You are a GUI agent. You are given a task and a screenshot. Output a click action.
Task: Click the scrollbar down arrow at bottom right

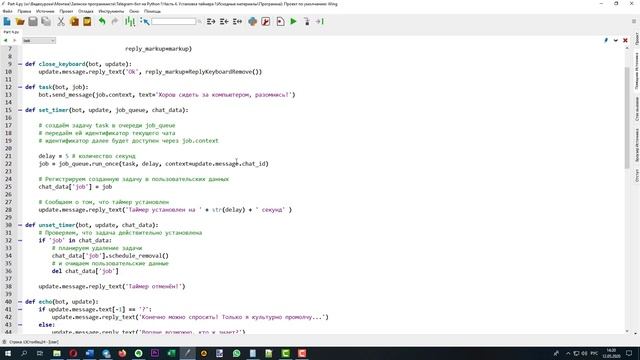[627, 331]
